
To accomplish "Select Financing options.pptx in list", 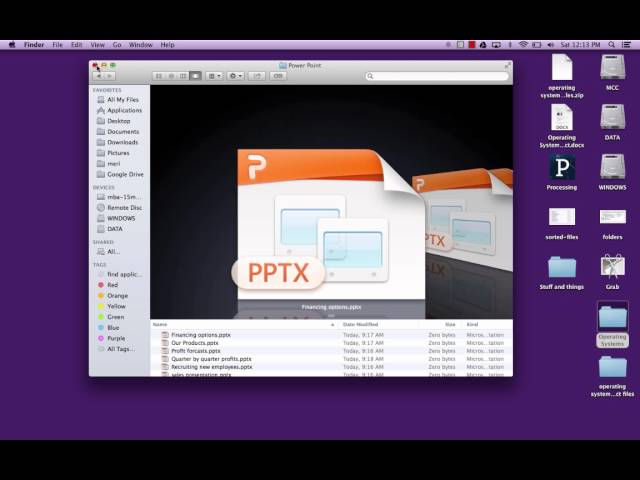I will [x=331, y=335].
